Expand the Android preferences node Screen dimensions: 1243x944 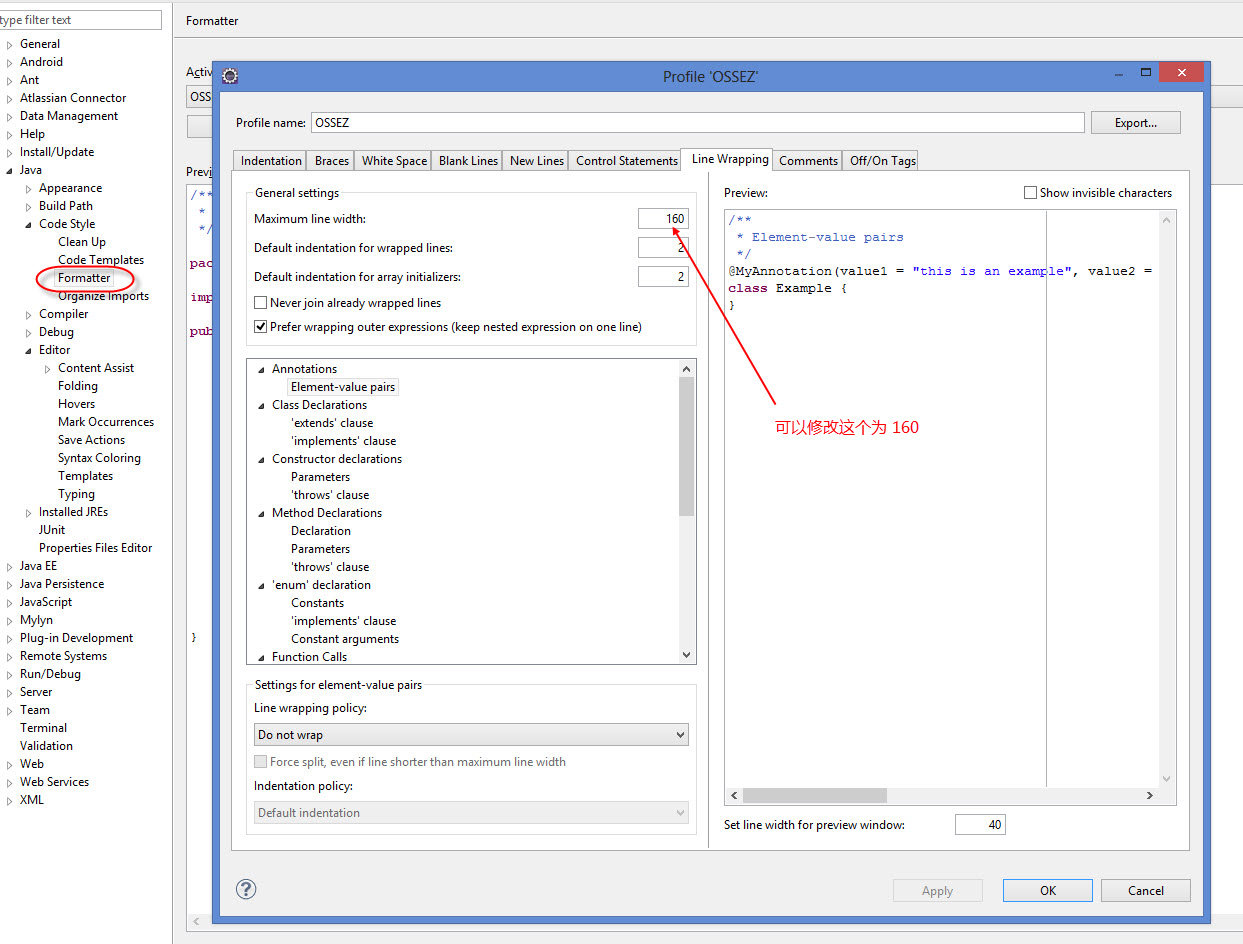click(x=9, y=62)
